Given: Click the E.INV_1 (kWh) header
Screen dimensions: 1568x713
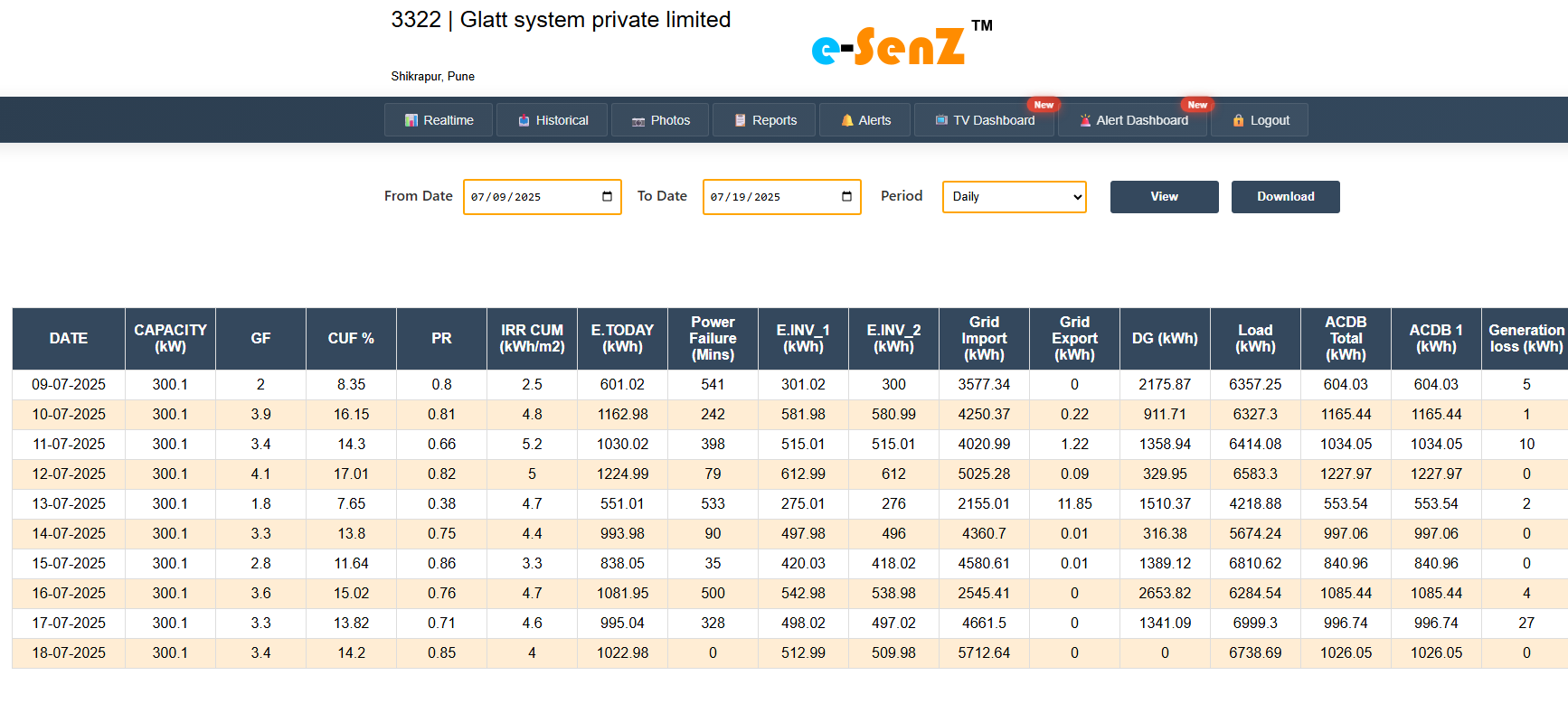Looking at the screenshot, I should coord(803,338).
